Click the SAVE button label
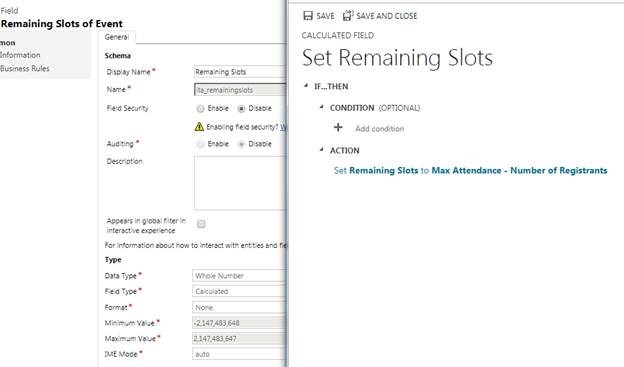The height and width of the screenshot is (367, 624). pyautogui.click(x=325, y=16)
